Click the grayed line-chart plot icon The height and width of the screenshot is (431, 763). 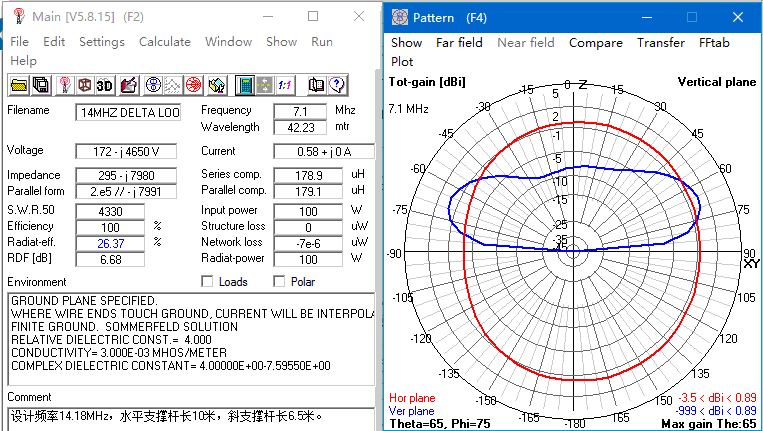pyautogui.click(x=173, y=85)
